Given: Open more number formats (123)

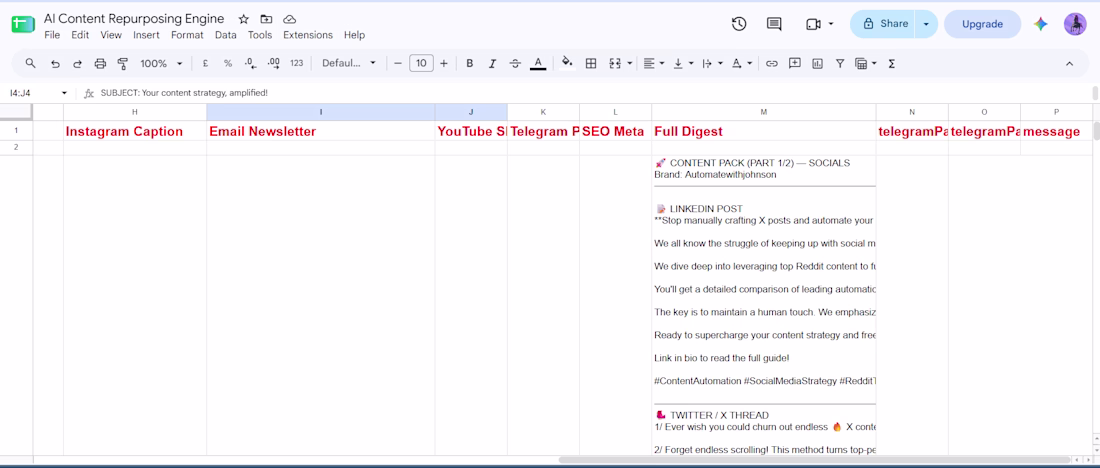Looking at the screenshot, I should point(297,63).
